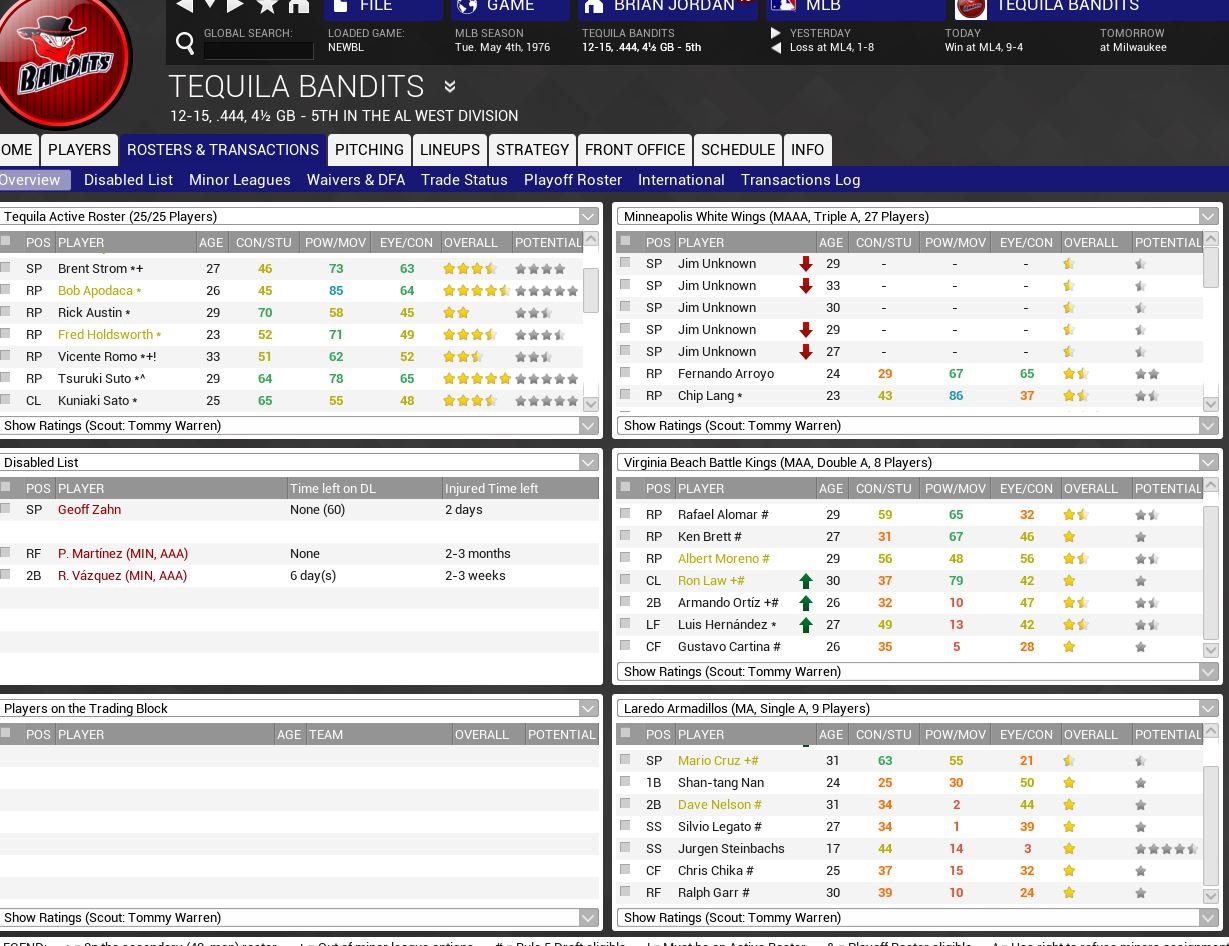Click the left arrow beside Loss at ML4
The width and height of the screenshot is (1229, 946).
point(776,48)
